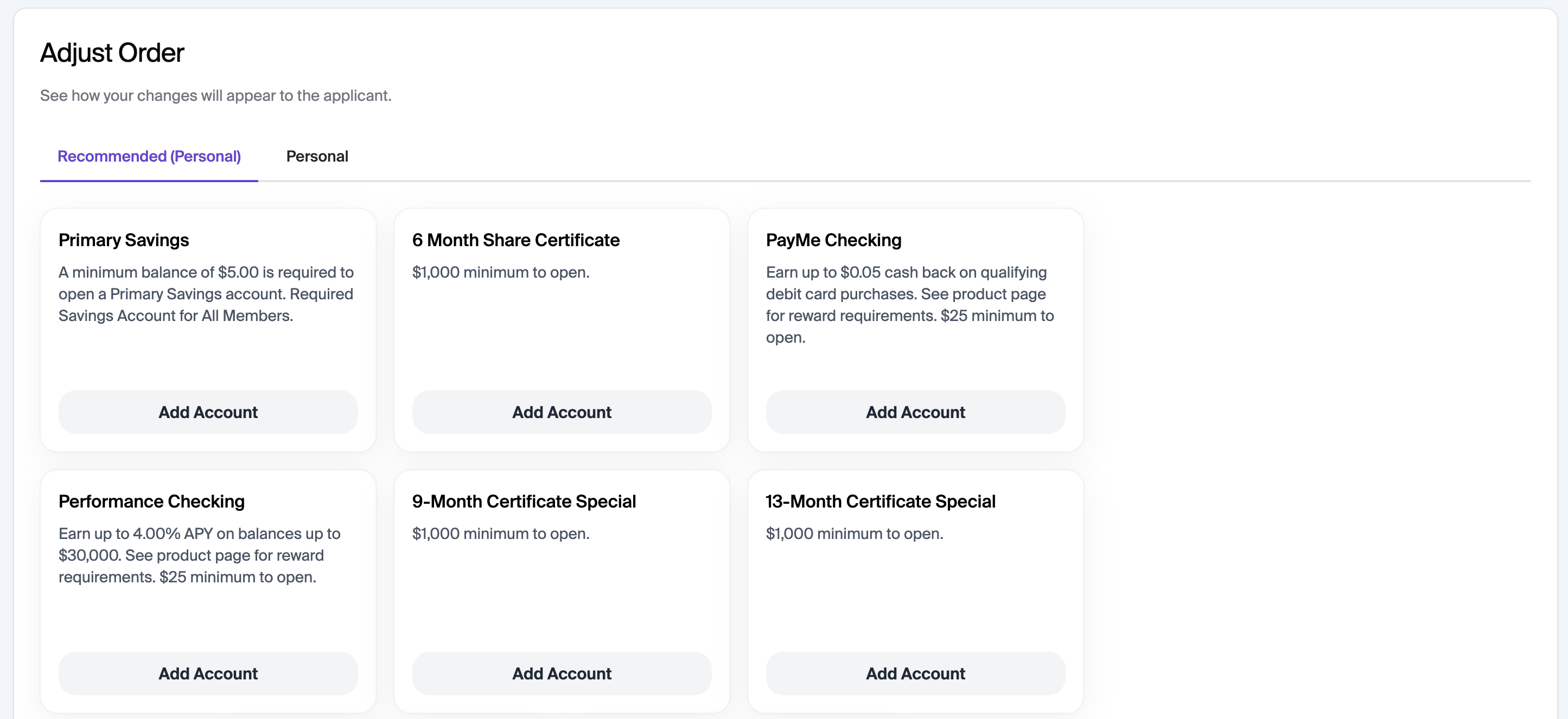Click the Primary Savings minimum balance description
Image resolution: width=1568 pixels, height=719 pixels.
(206, 294)
